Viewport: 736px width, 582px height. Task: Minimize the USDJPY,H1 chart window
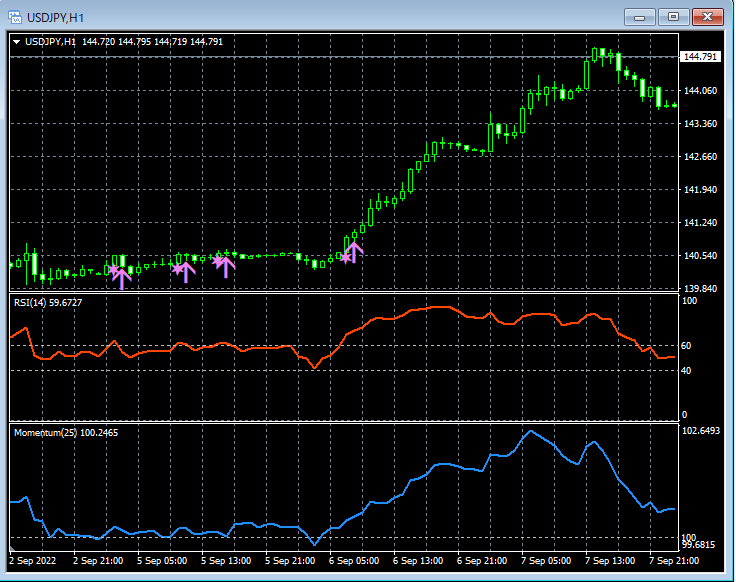coord(640,16)
